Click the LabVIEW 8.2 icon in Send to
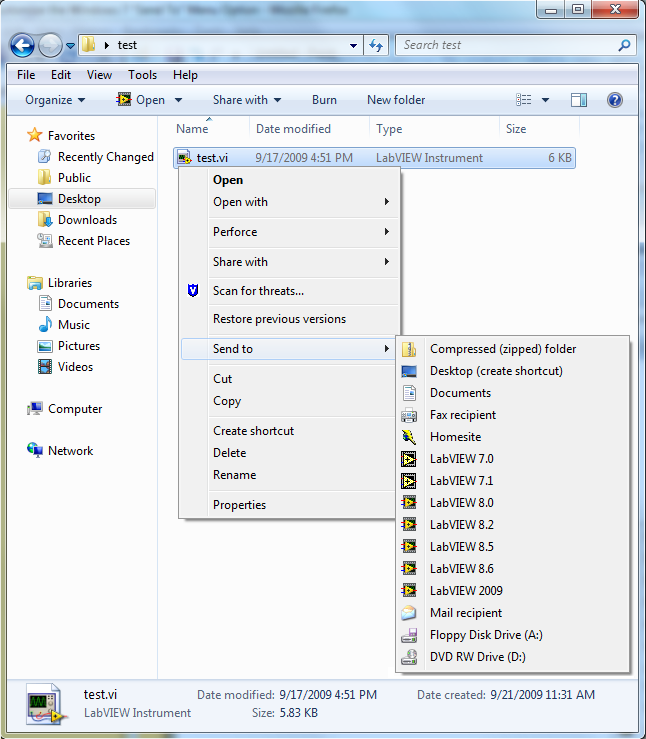 (409, 525)
